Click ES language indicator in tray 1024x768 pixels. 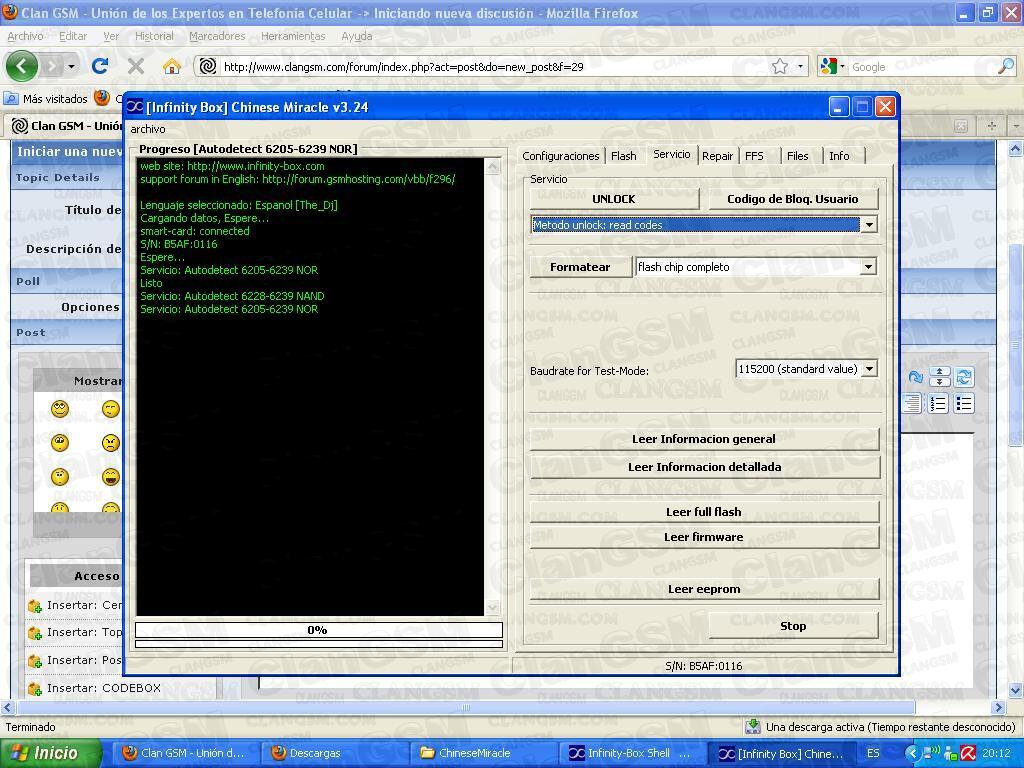coord(873,753)
